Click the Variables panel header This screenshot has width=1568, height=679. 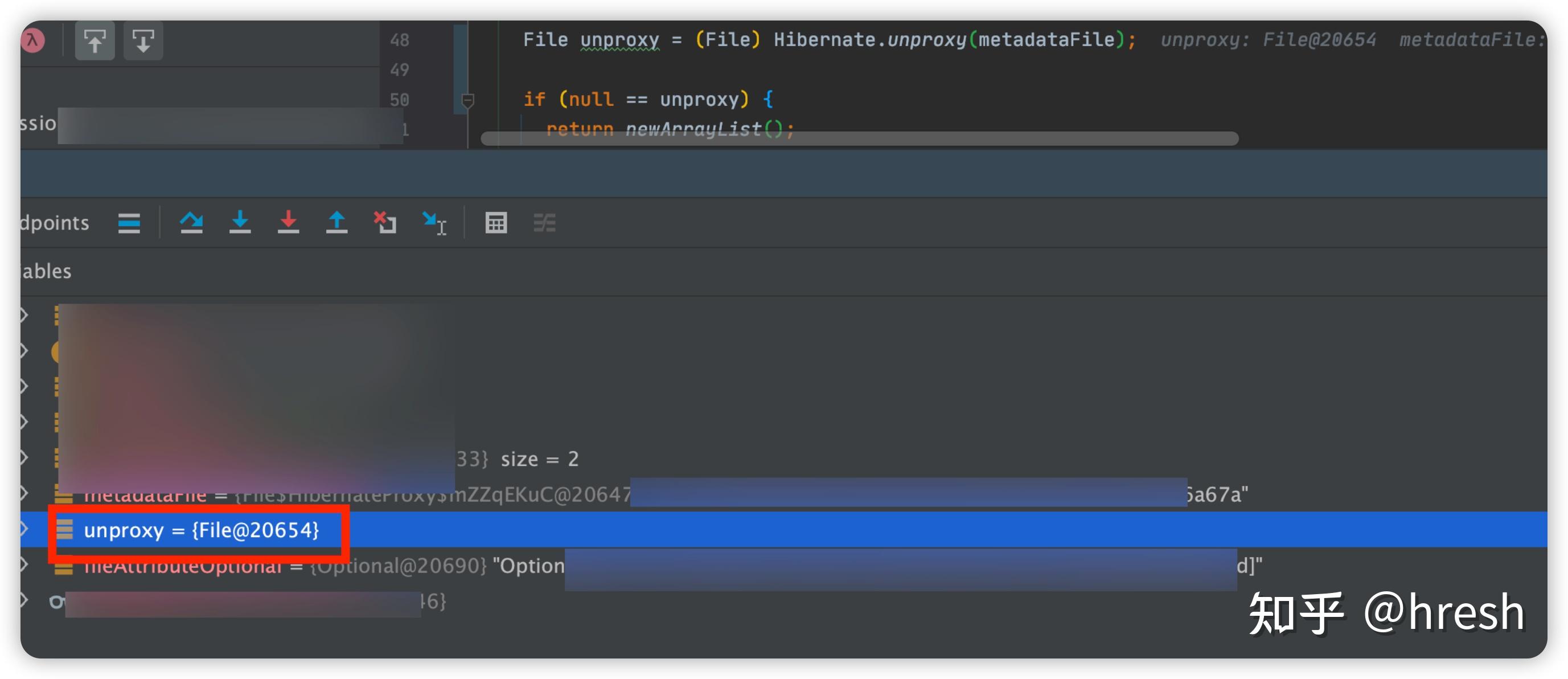pyautogui.click(x=46, y=271)
